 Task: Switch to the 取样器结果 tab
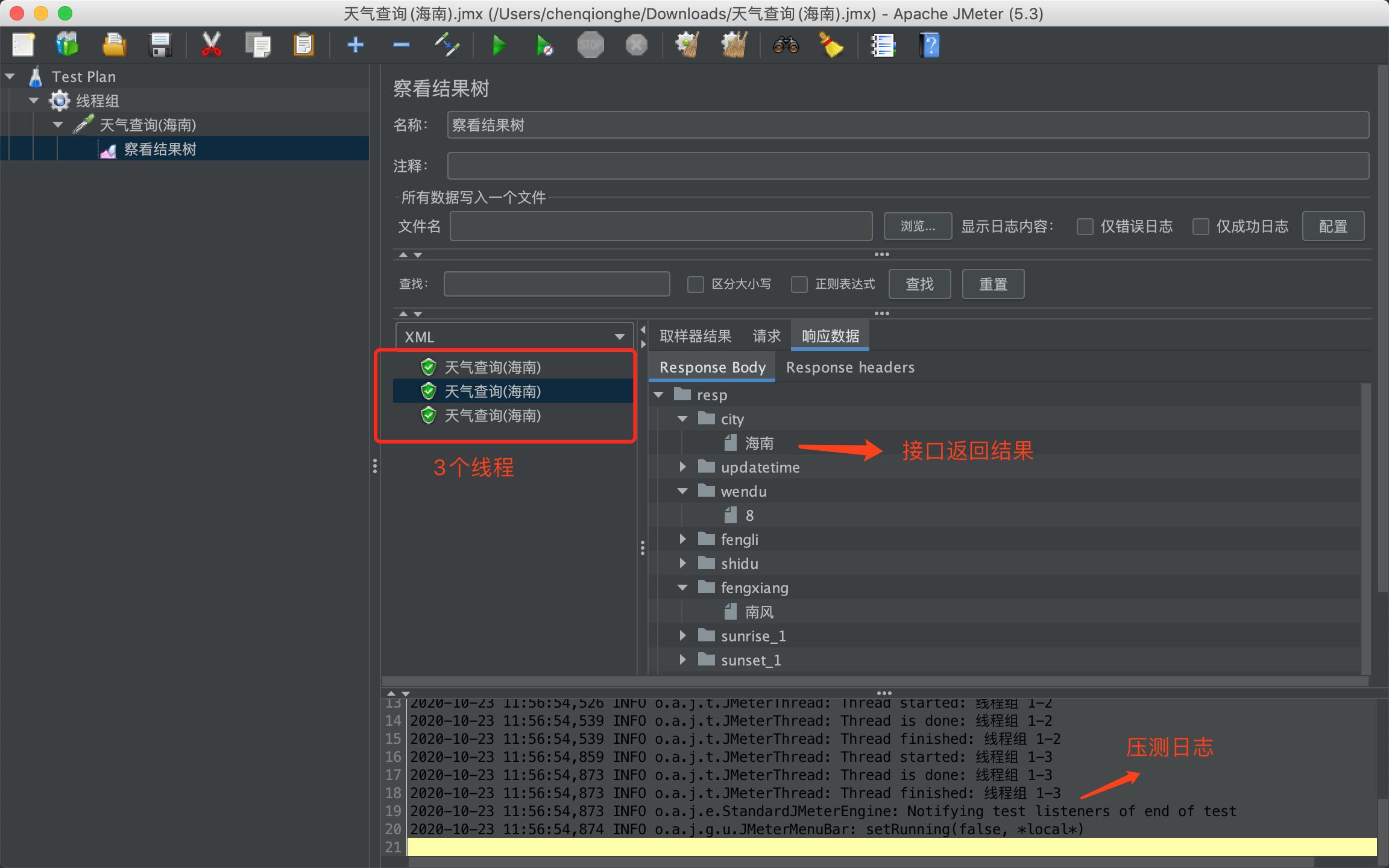coord(695,336)
